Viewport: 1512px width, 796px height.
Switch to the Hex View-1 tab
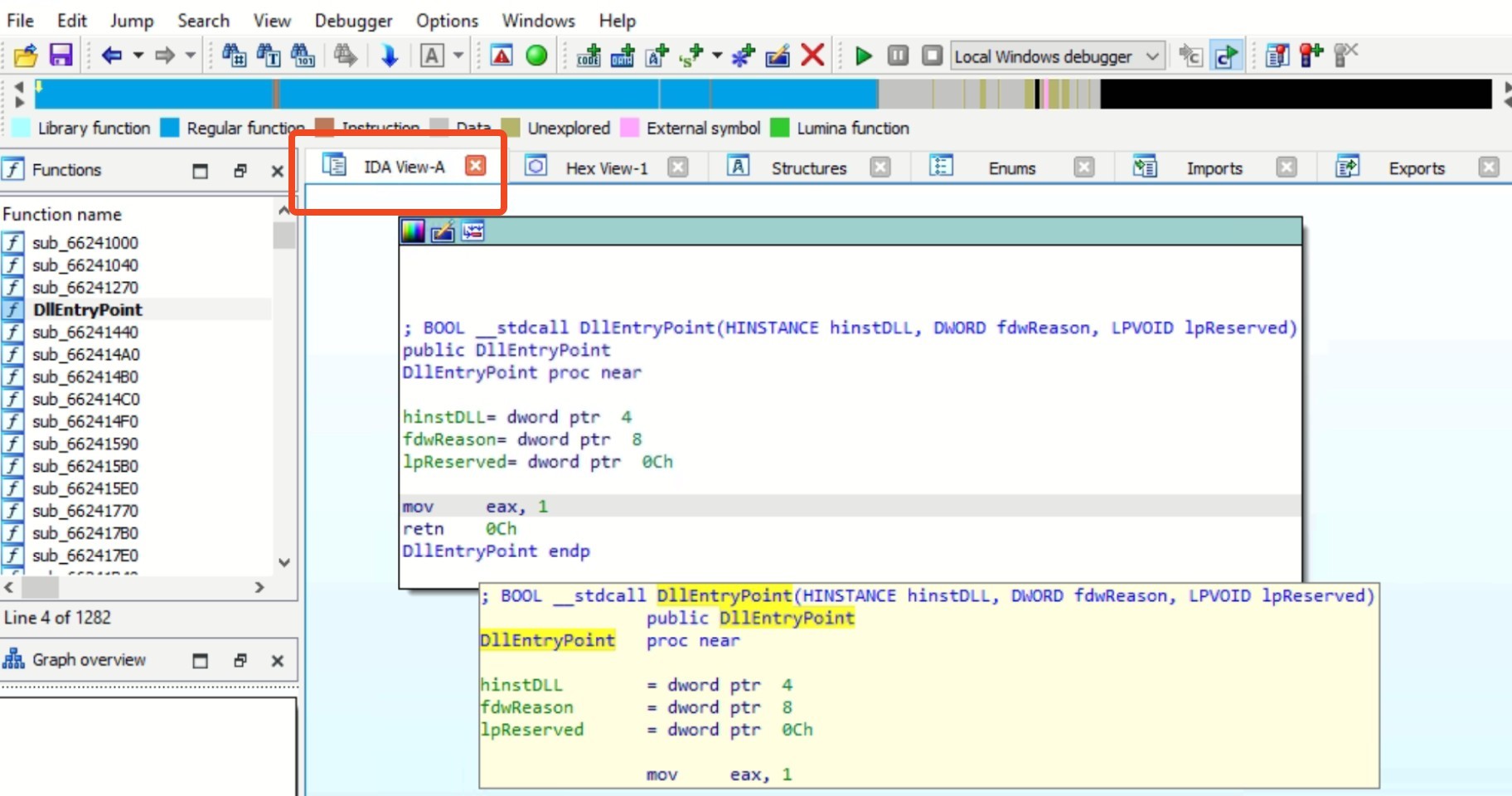coord(606,168)
